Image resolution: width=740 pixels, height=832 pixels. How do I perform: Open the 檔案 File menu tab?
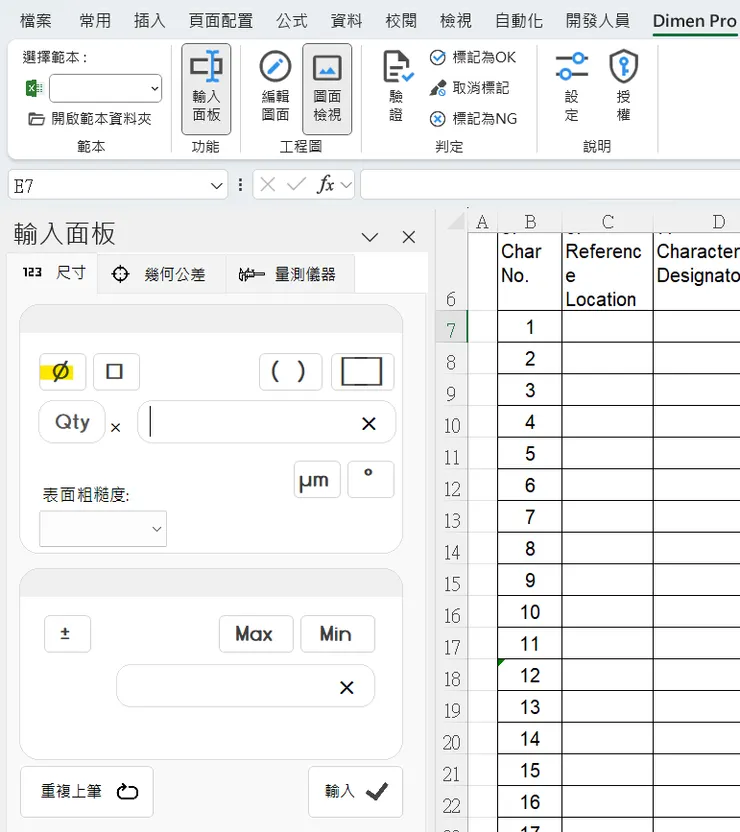[x=36, y=21]
